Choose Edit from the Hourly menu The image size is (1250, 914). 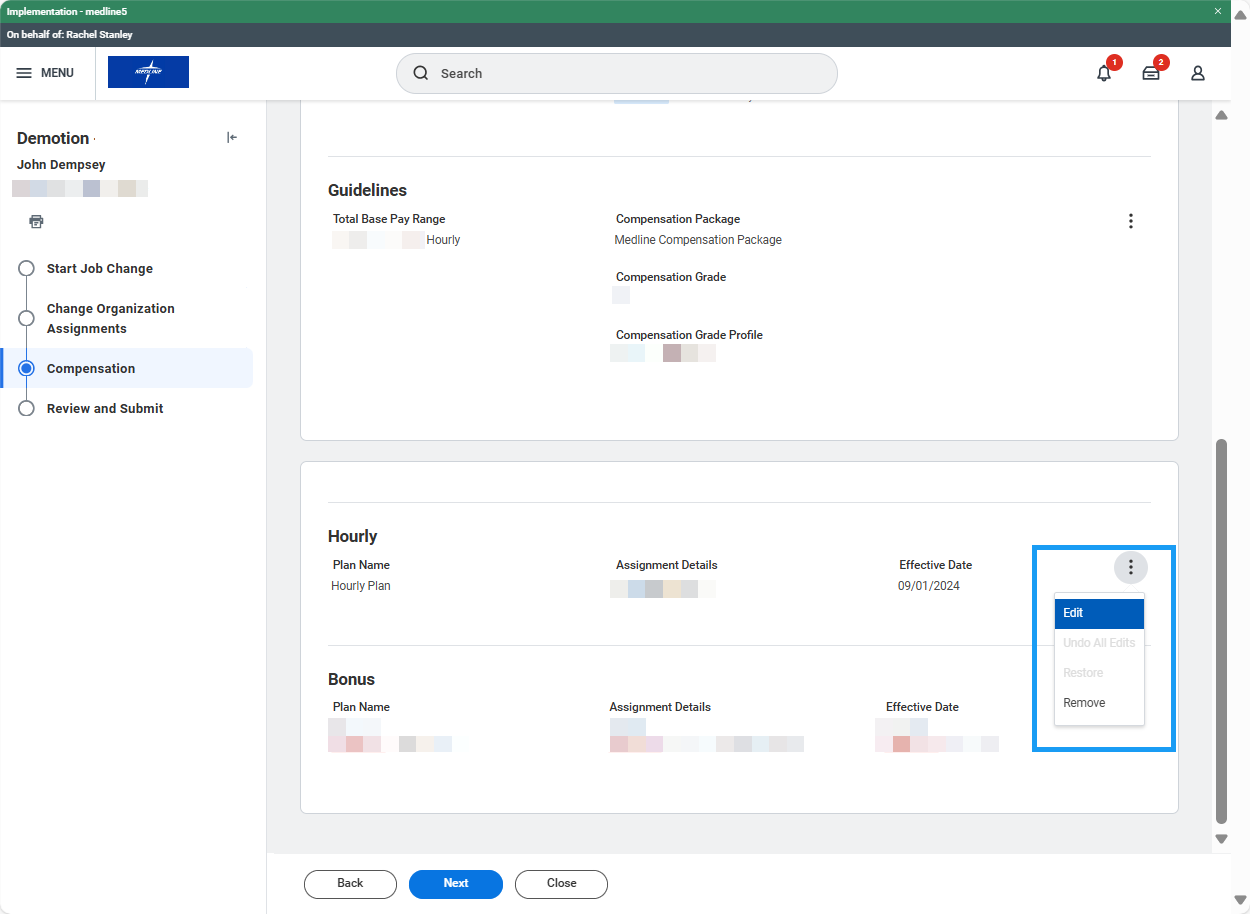pyautogui.click(x=1098, y=613)
